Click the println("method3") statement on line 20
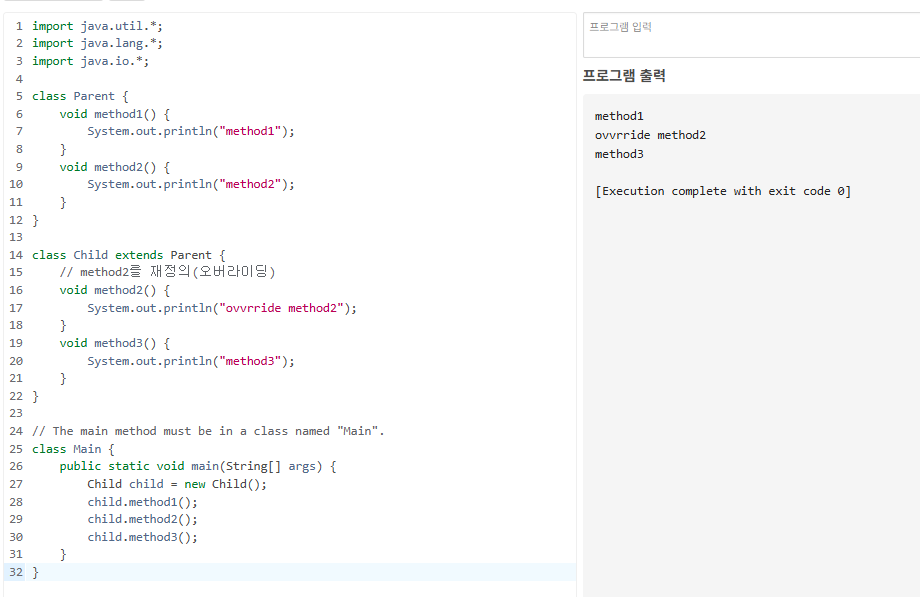This screenshot has height=597, width=920. tap(191, 360)
